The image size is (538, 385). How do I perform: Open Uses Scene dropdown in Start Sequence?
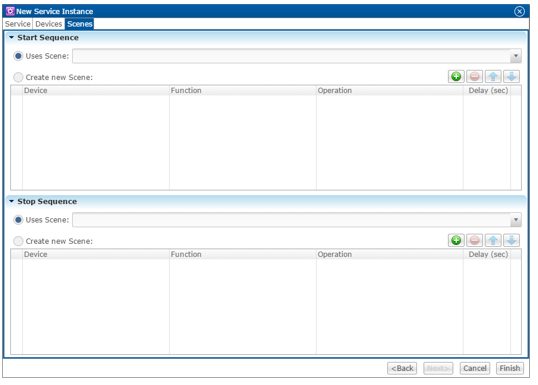tap(516, 56)
